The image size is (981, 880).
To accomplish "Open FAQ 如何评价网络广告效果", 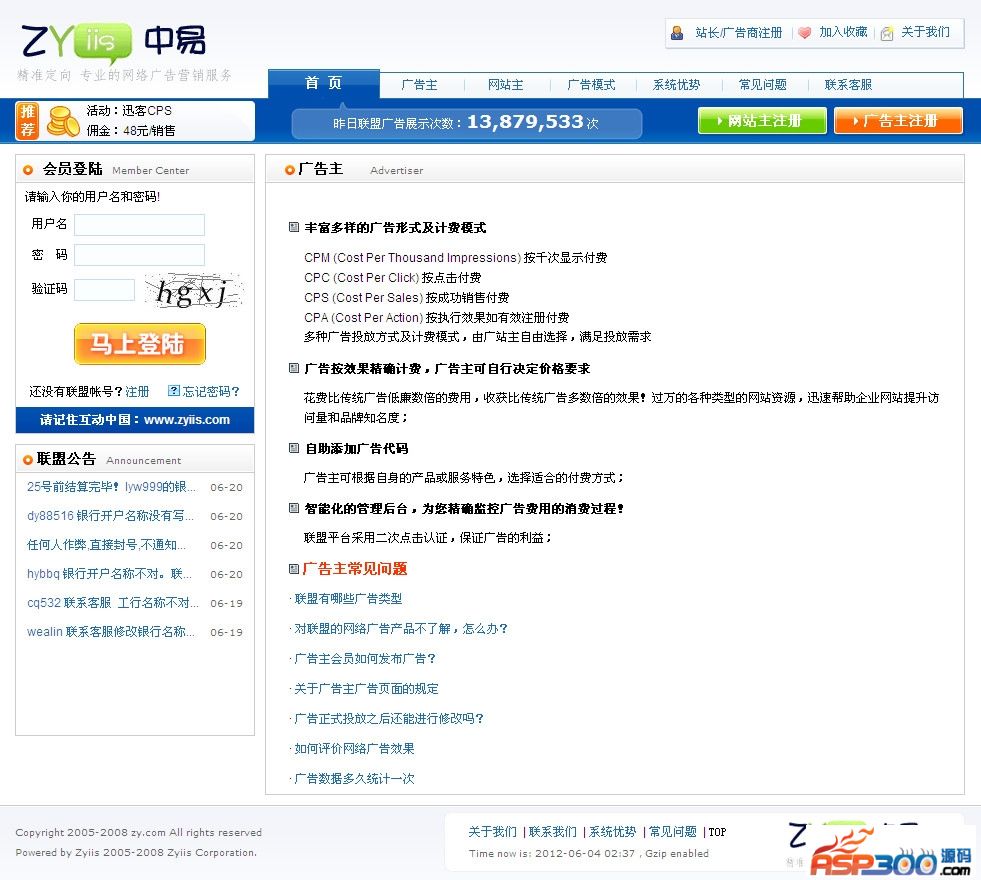I will click(354, 749).
